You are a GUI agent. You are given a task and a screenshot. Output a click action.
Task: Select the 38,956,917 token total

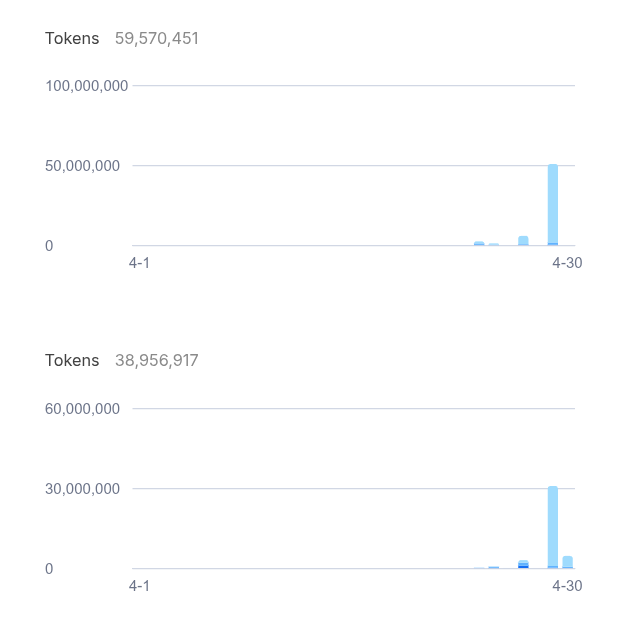157,360
